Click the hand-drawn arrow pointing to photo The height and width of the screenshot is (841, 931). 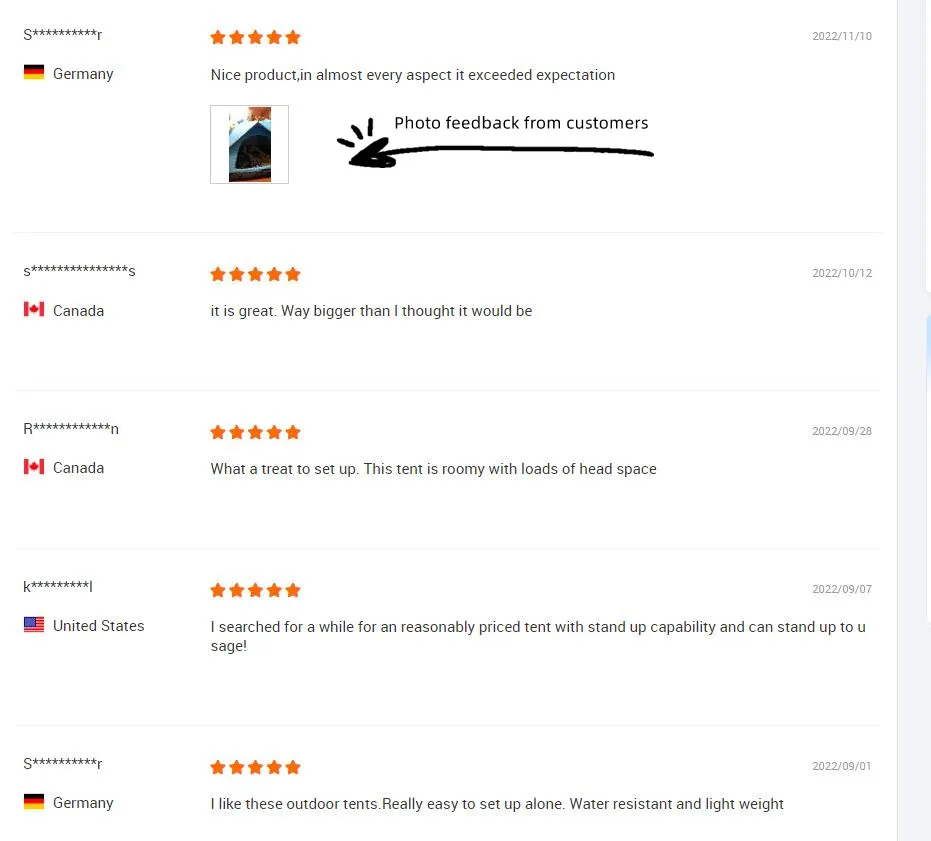pos(495,144)
